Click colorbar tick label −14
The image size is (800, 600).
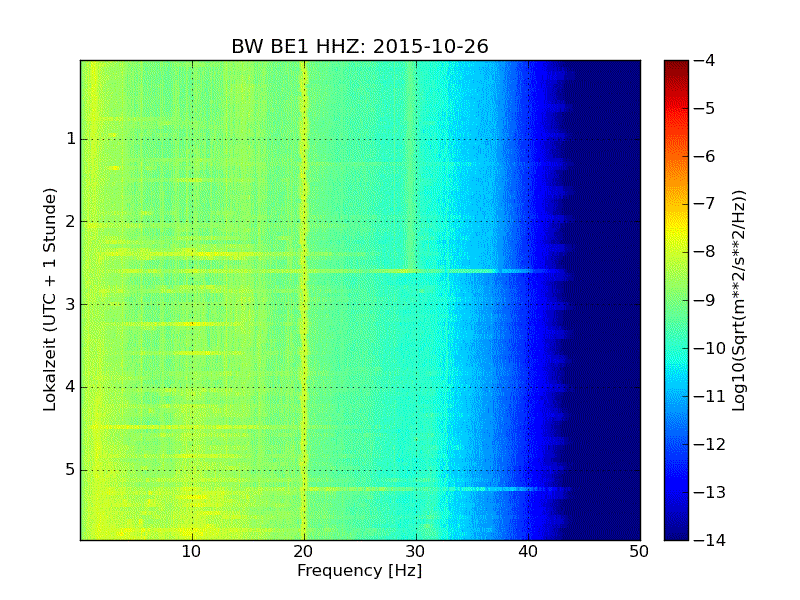710,540
